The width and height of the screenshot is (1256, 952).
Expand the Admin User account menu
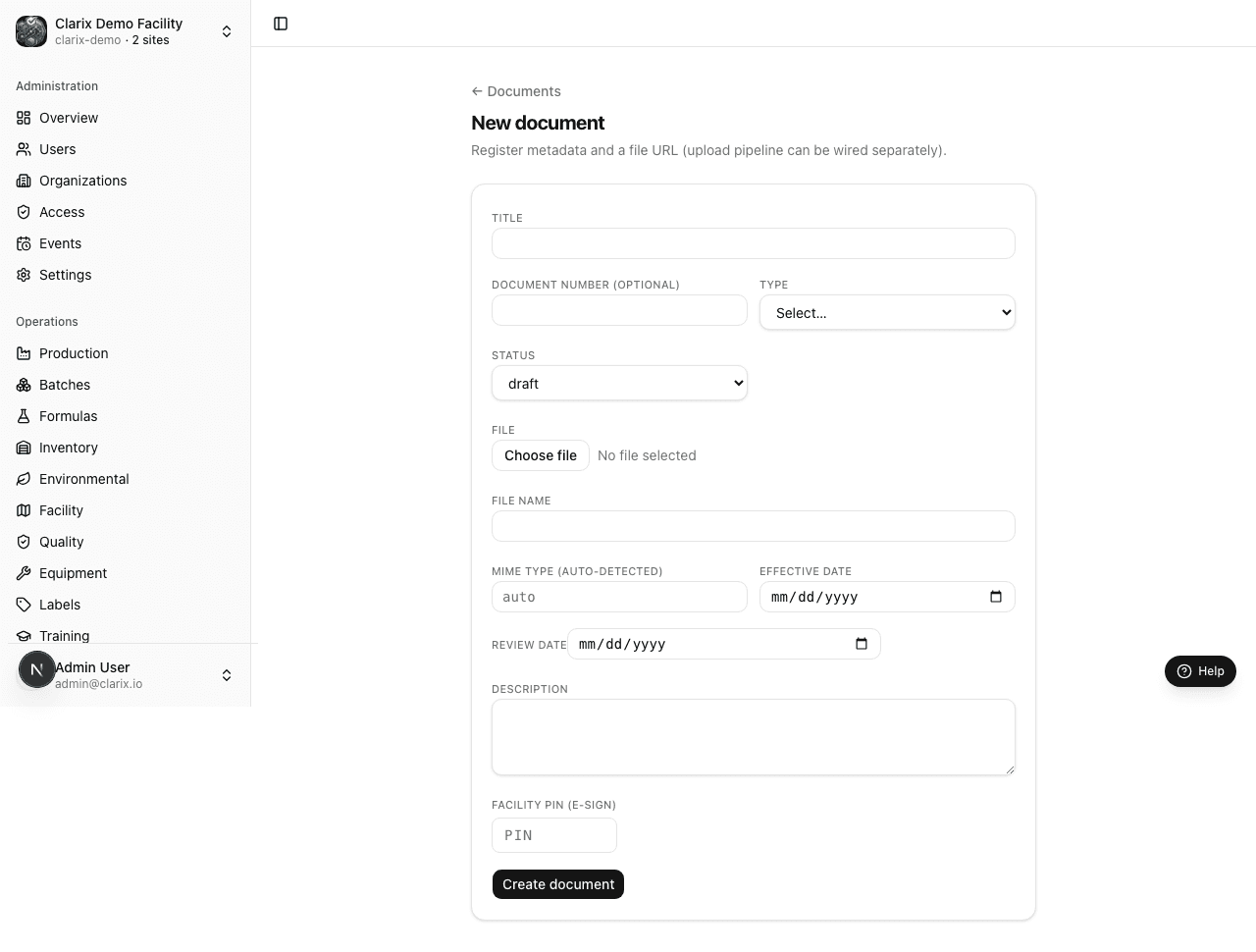point(227,675)
